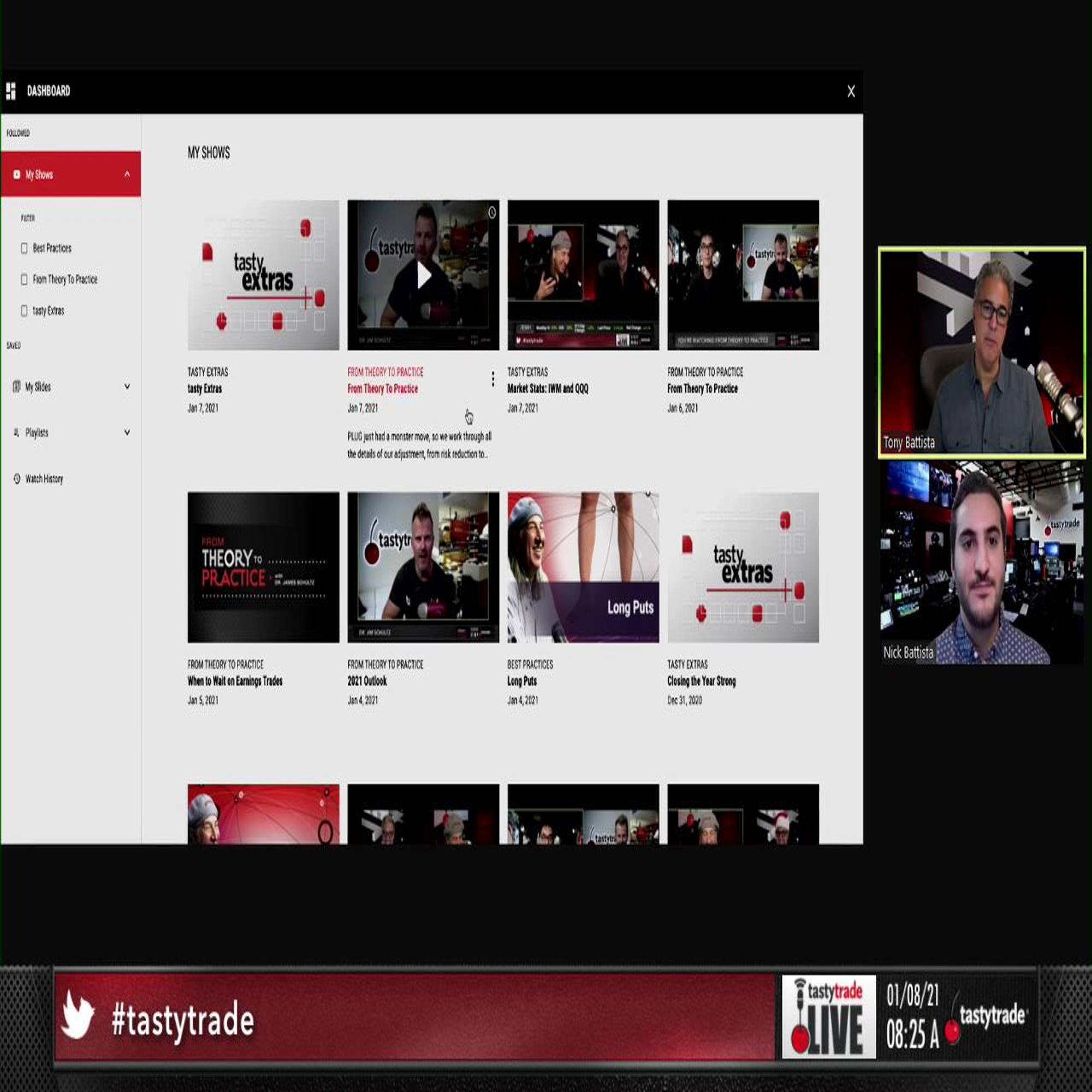Enable the Best Practices filter checkbox

click(x=25, y=248)
